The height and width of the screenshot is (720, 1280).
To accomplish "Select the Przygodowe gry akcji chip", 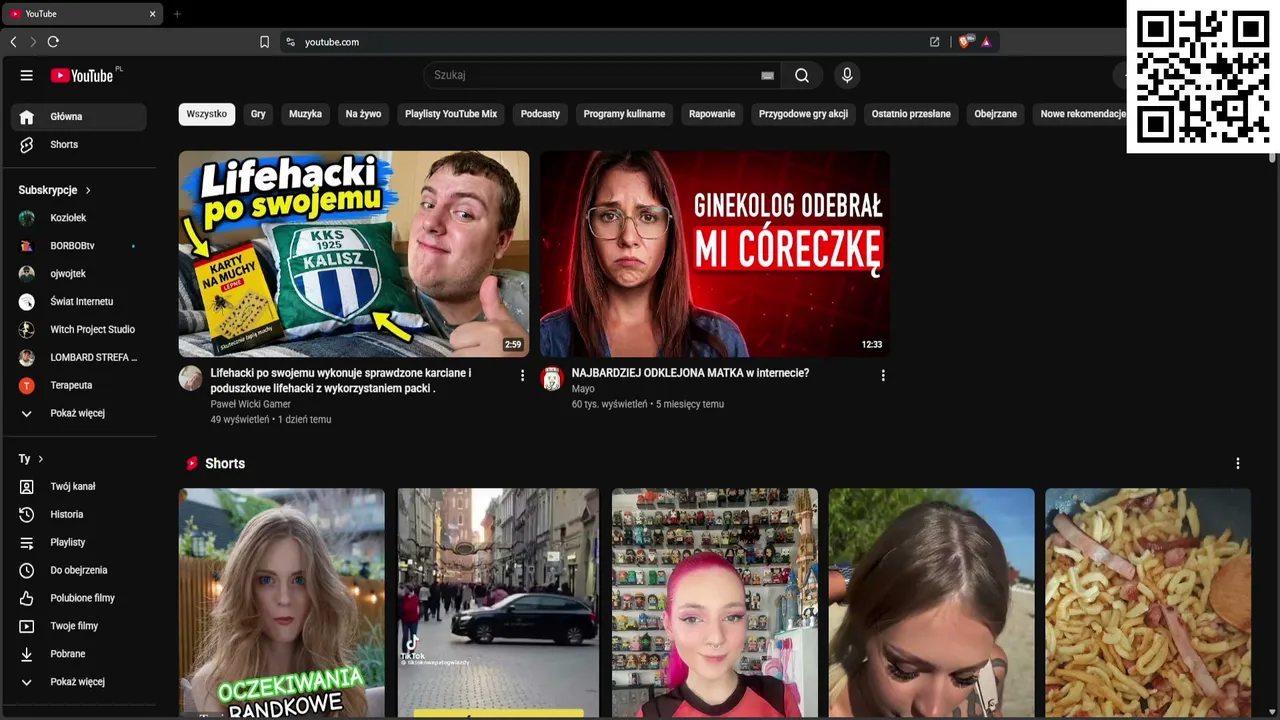I will click(x=803, y=114).
